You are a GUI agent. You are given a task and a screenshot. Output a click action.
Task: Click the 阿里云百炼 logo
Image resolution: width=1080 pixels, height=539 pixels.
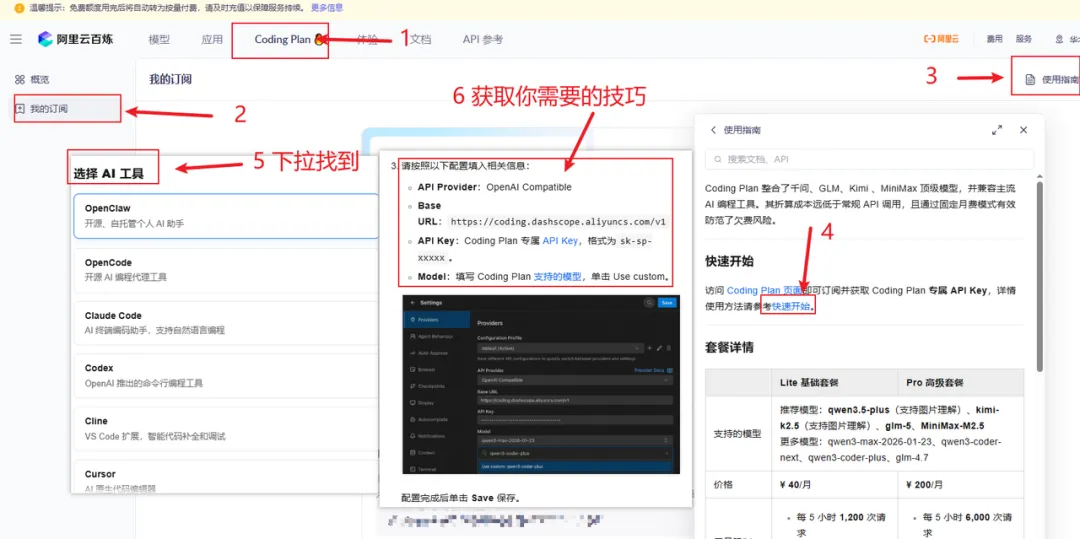click(76, 39)
